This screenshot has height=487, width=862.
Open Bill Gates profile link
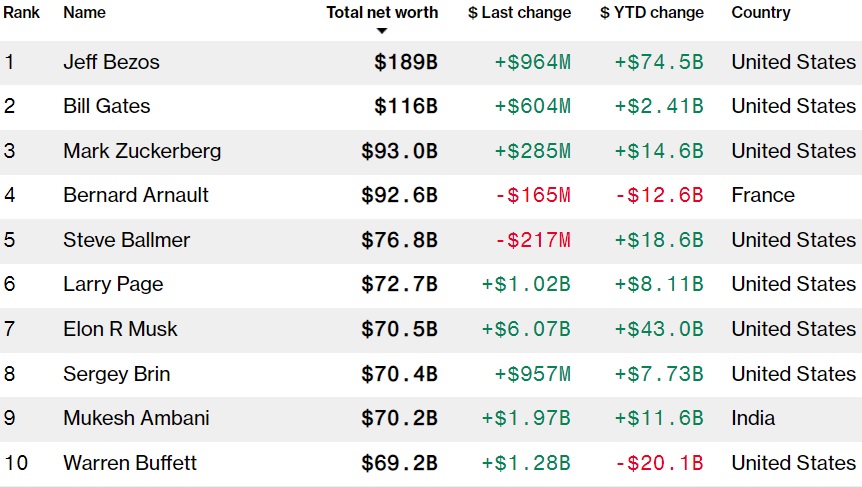[105, 106]
